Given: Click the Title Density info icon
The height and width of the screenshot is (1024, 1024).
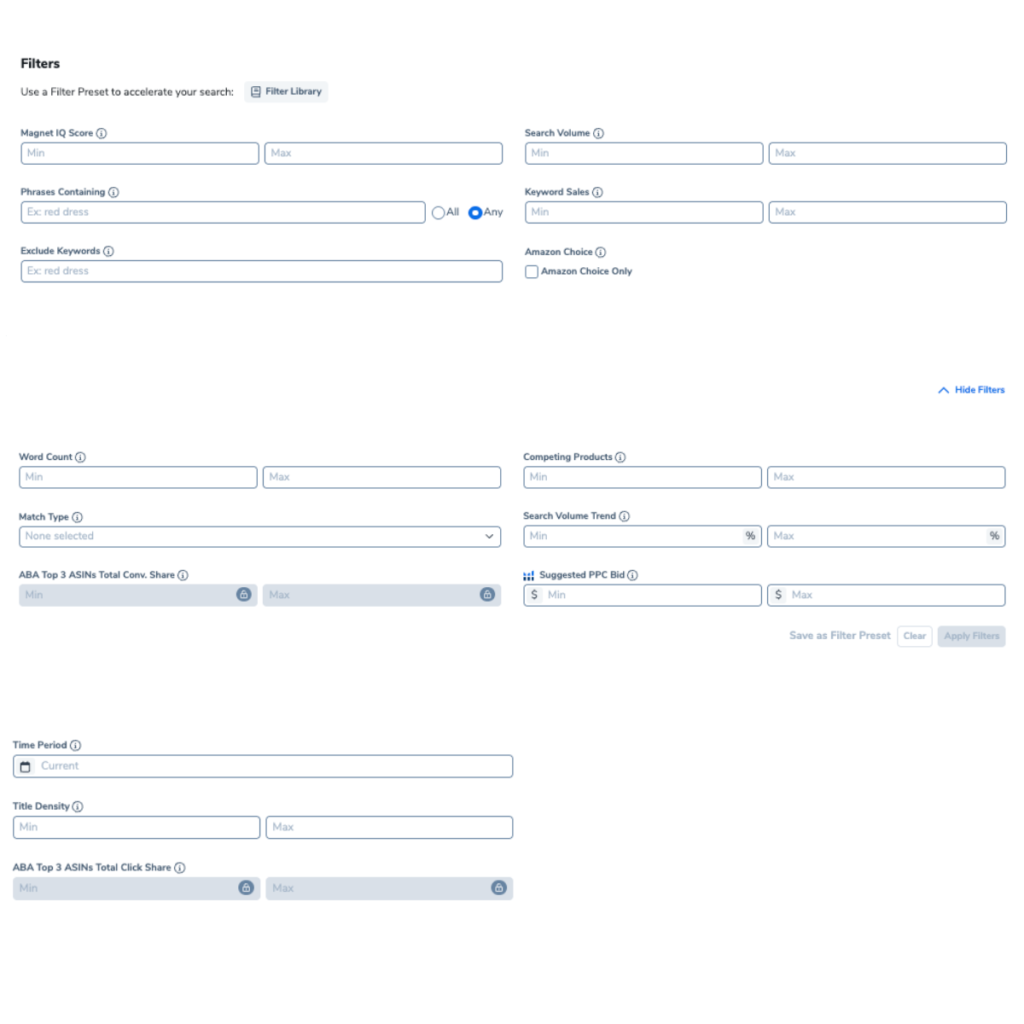Looking at the screenshot, I should (78, 807).
